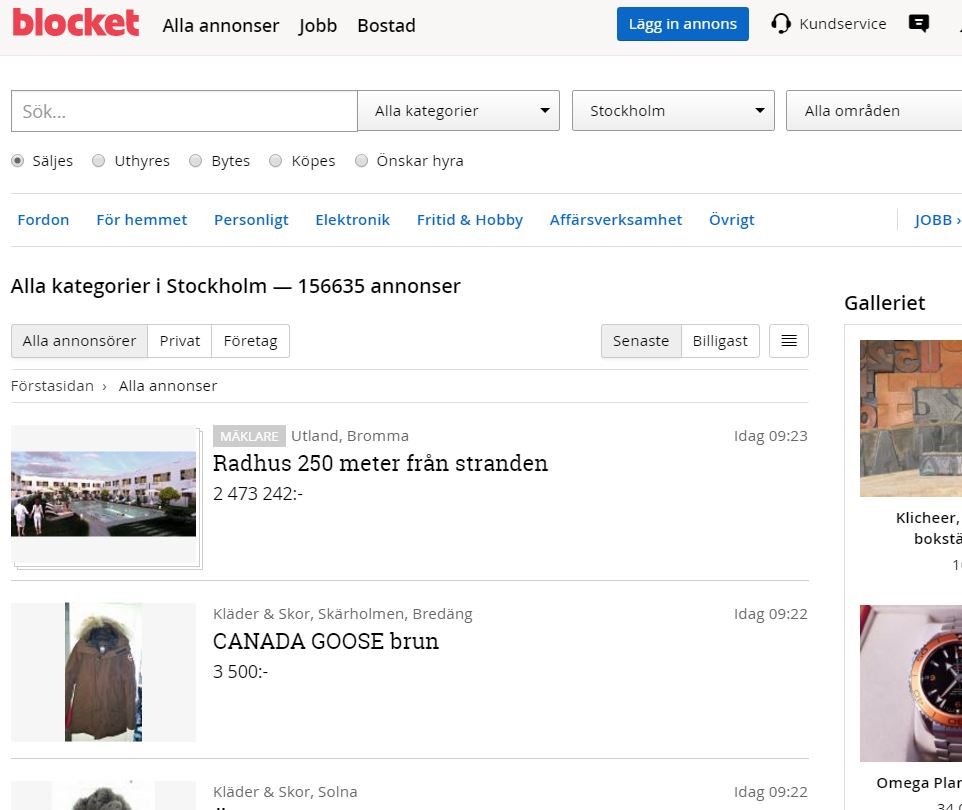The width and height of the screenshot is (962, 810).
Task: Click the Lägg in annons button
Action: click(683, 24)
